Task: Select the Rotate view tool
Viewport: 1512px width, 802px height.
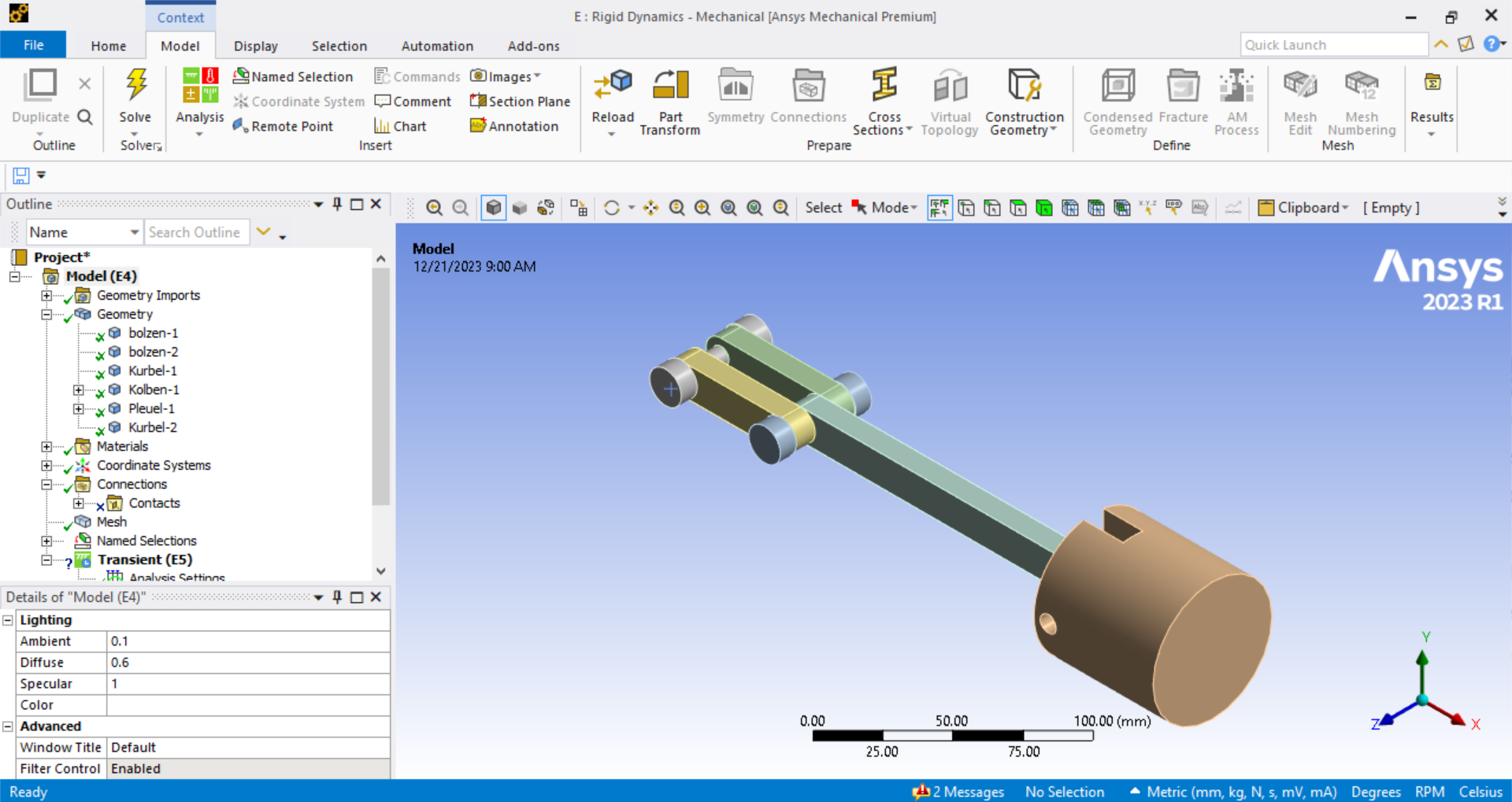Action: [612, 208]
